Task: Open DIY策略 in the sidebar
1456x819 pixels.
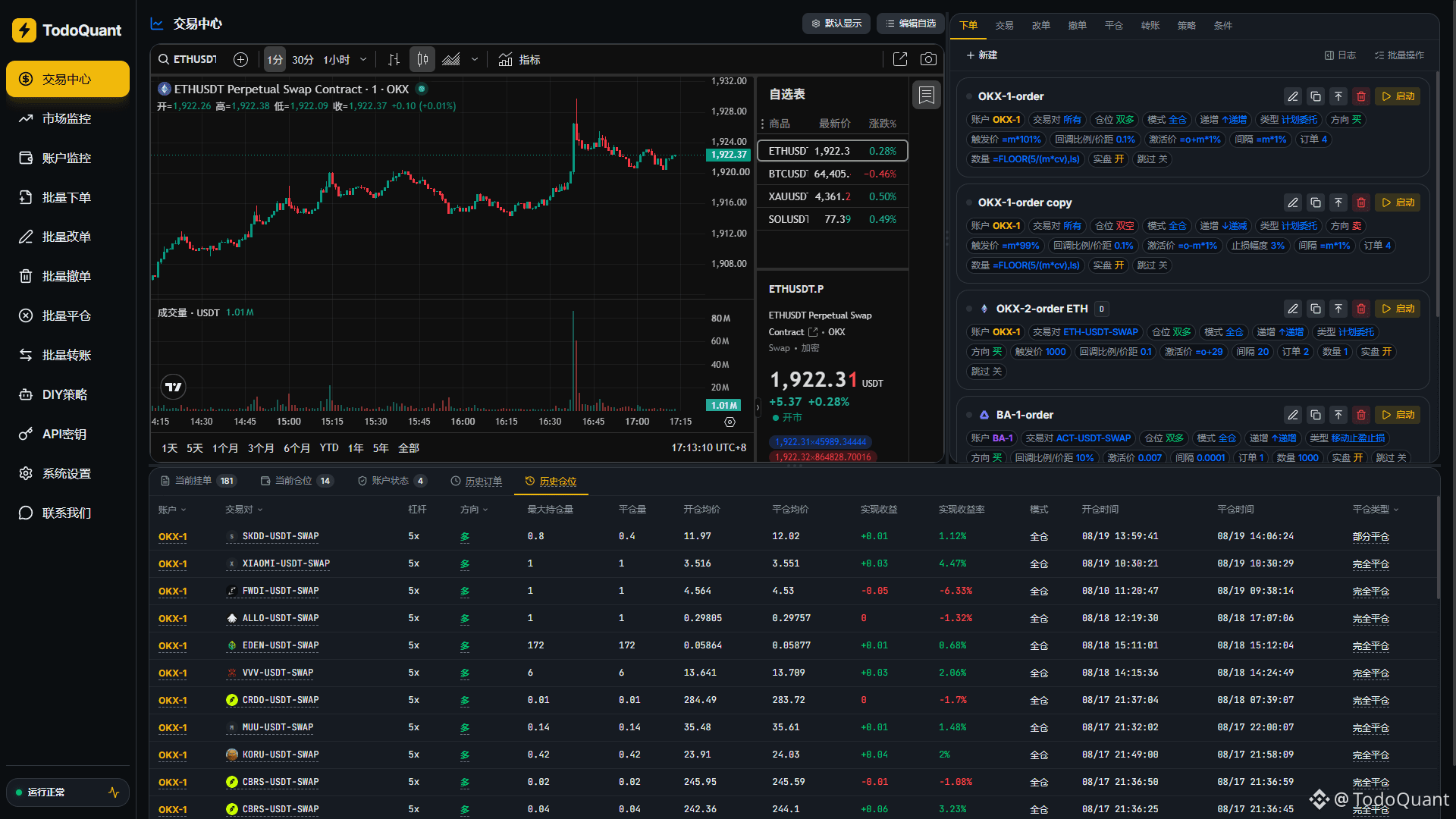Action: click(x=67, y=394)
